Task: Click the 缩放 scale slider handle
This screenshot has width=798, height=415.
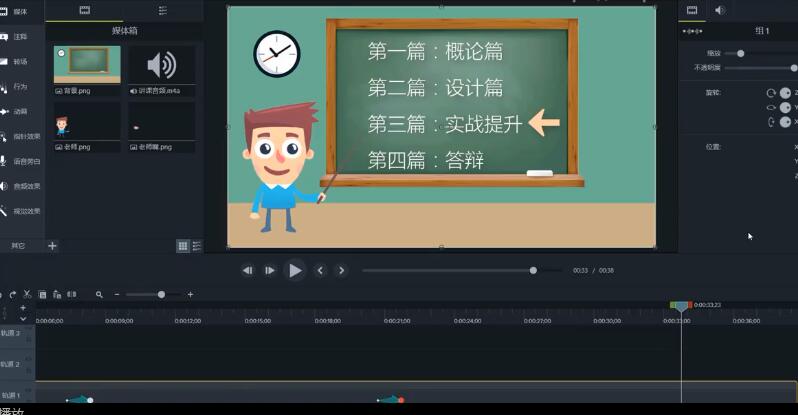Action: tap(740, 53)
